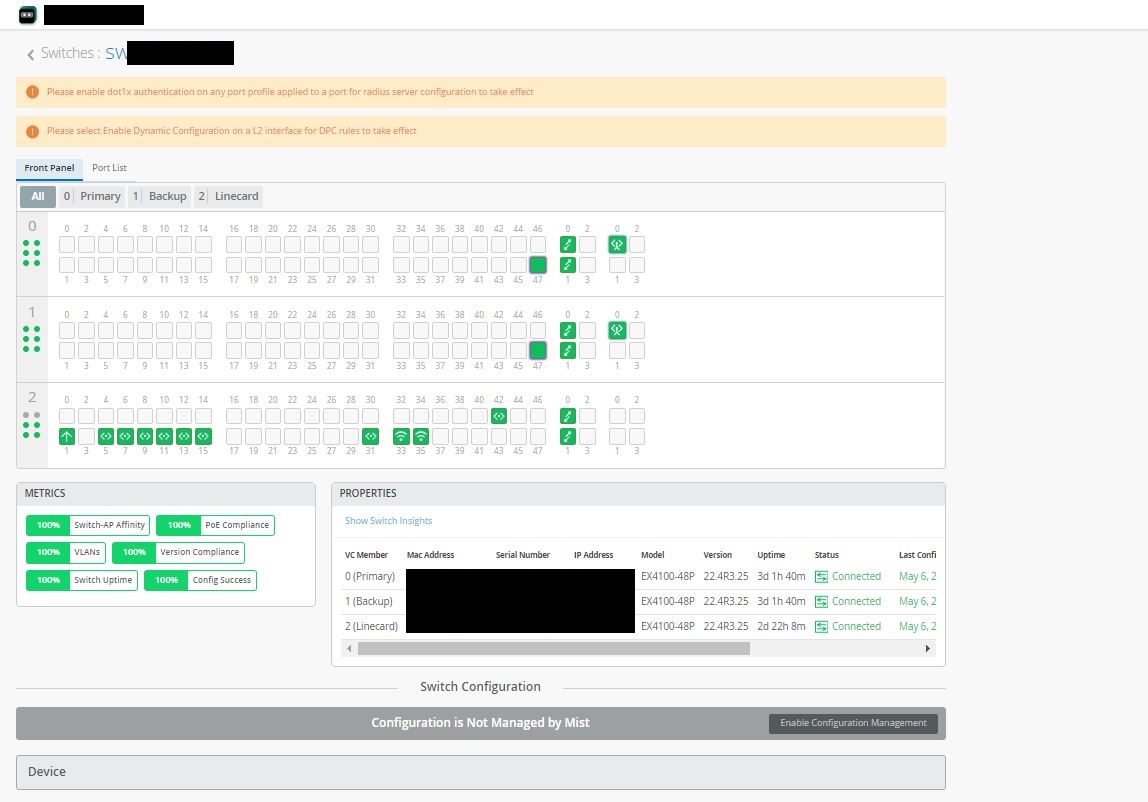Filter front panel by All members

[38, 197]
